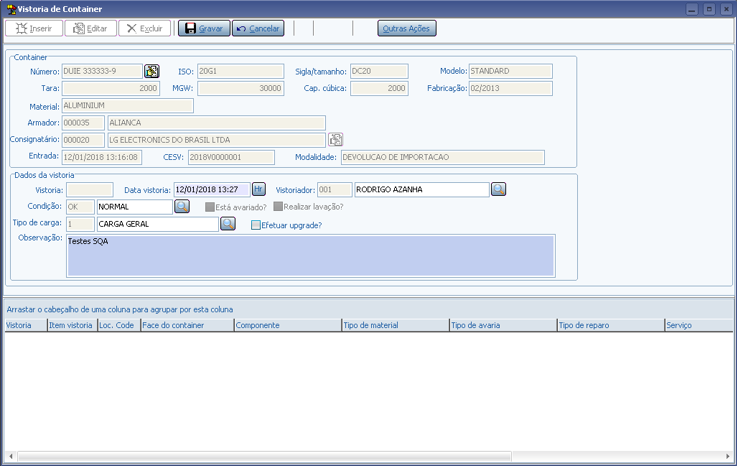Click the container lookup icon beside Número

(152, 71)
